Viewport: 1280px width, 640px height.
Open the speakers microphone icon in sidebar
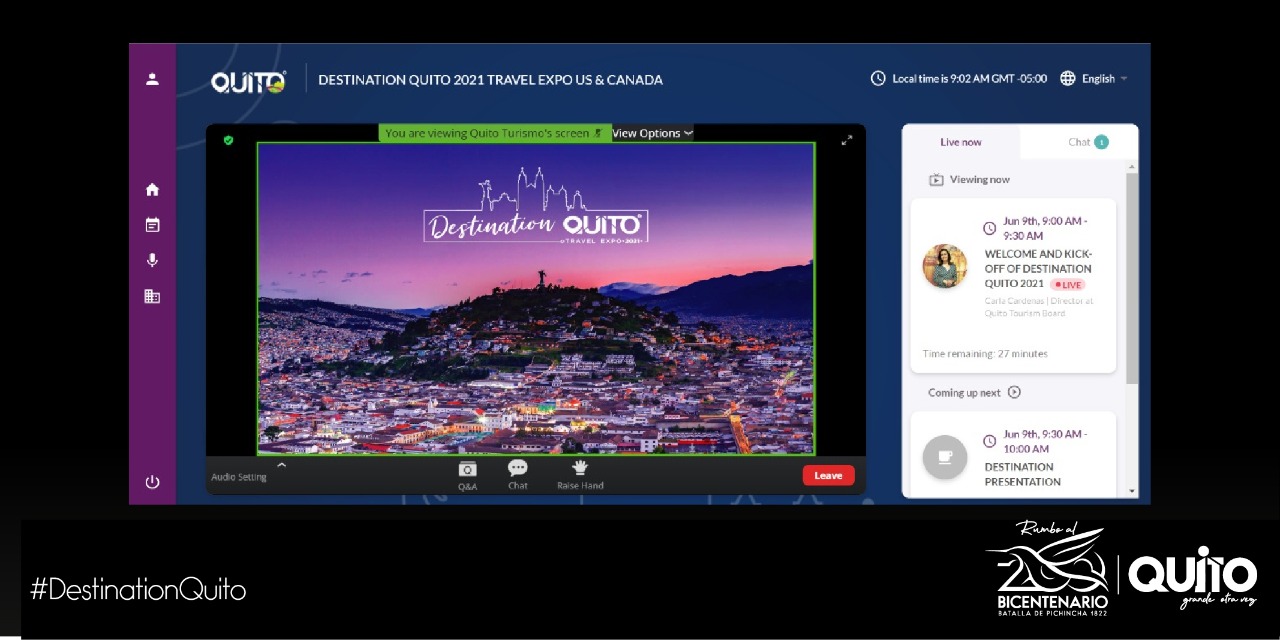click(x=152, y=261)
